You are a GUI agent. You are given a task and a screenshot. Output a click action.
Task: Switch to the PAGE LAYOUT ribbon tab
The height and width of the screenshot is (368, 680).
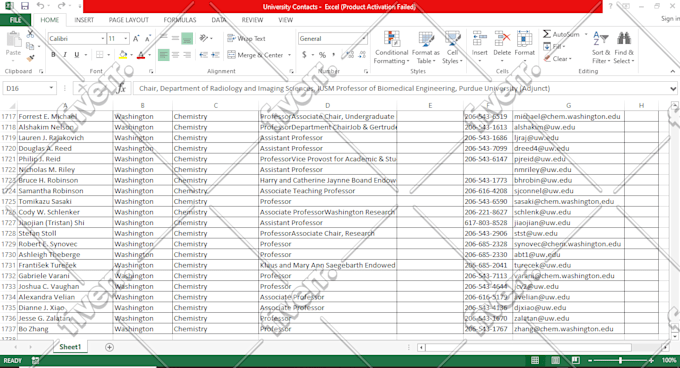pyautogui.click(x=128, y=20)
